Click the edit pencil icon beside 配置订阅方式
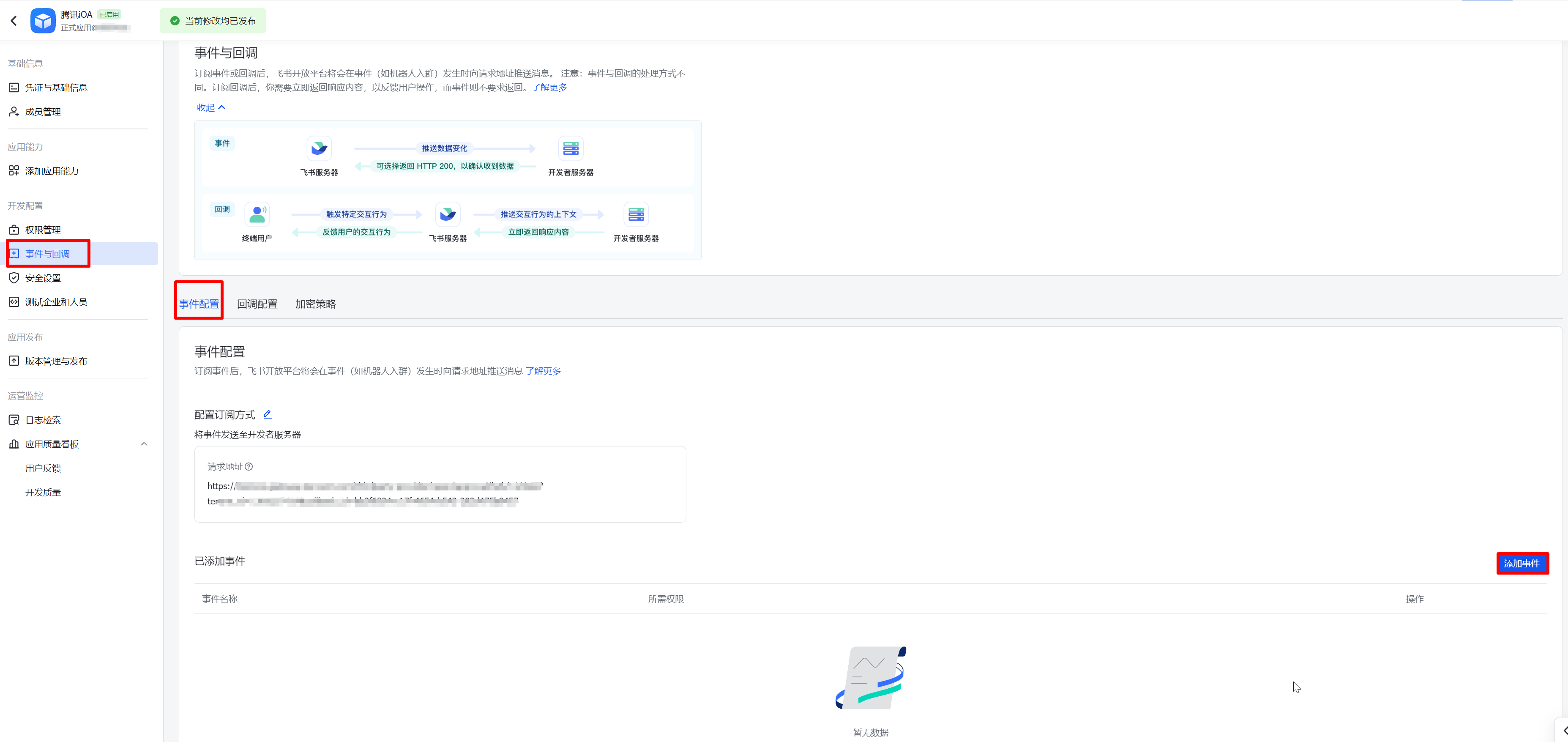This screenshot has height=742, width=1568. (x=267, y=414)
